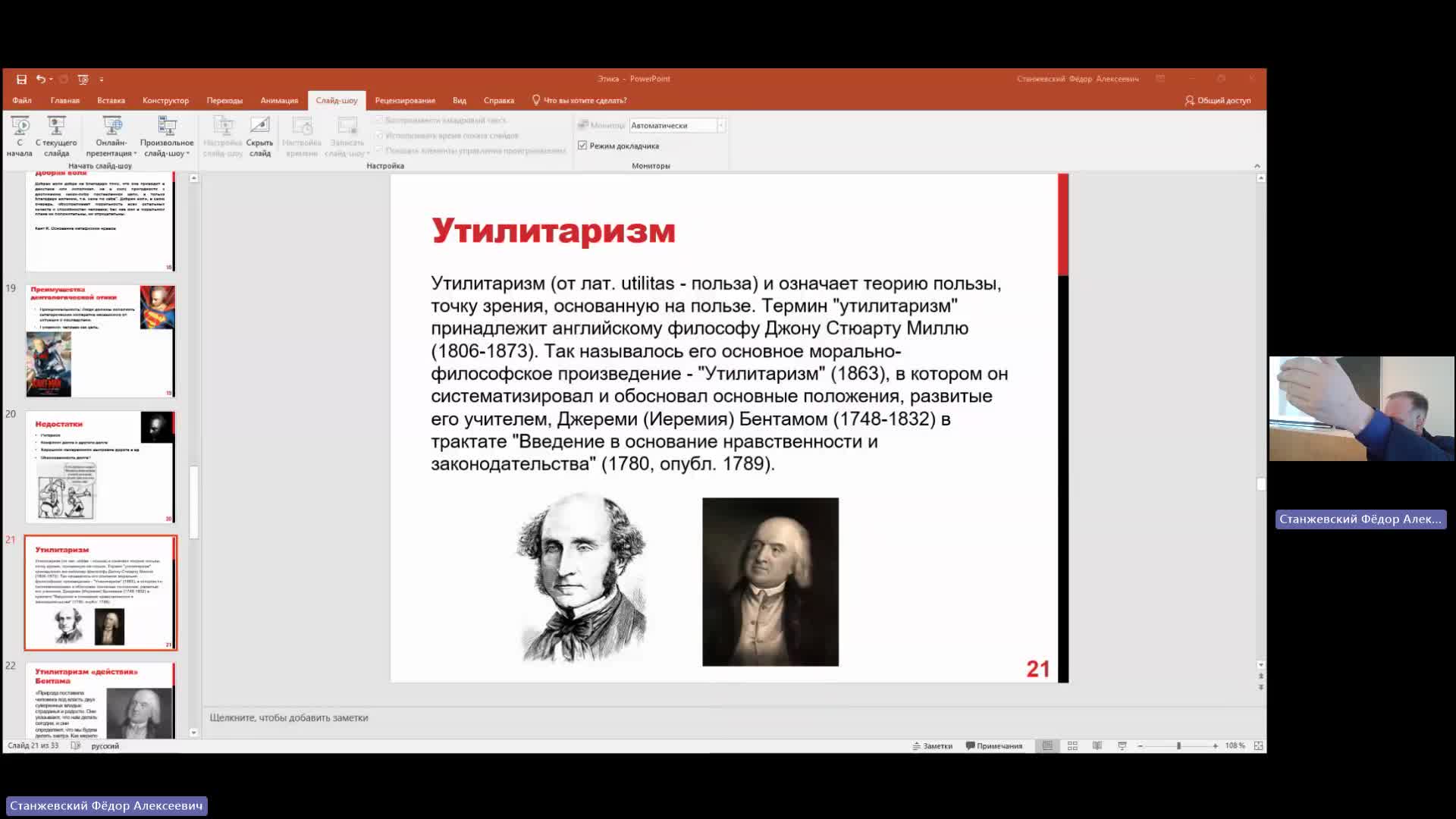Switch to the Вставка ribbon tab
The width and height of the screenshot is (1456, 819).
[x=111, y=100]
